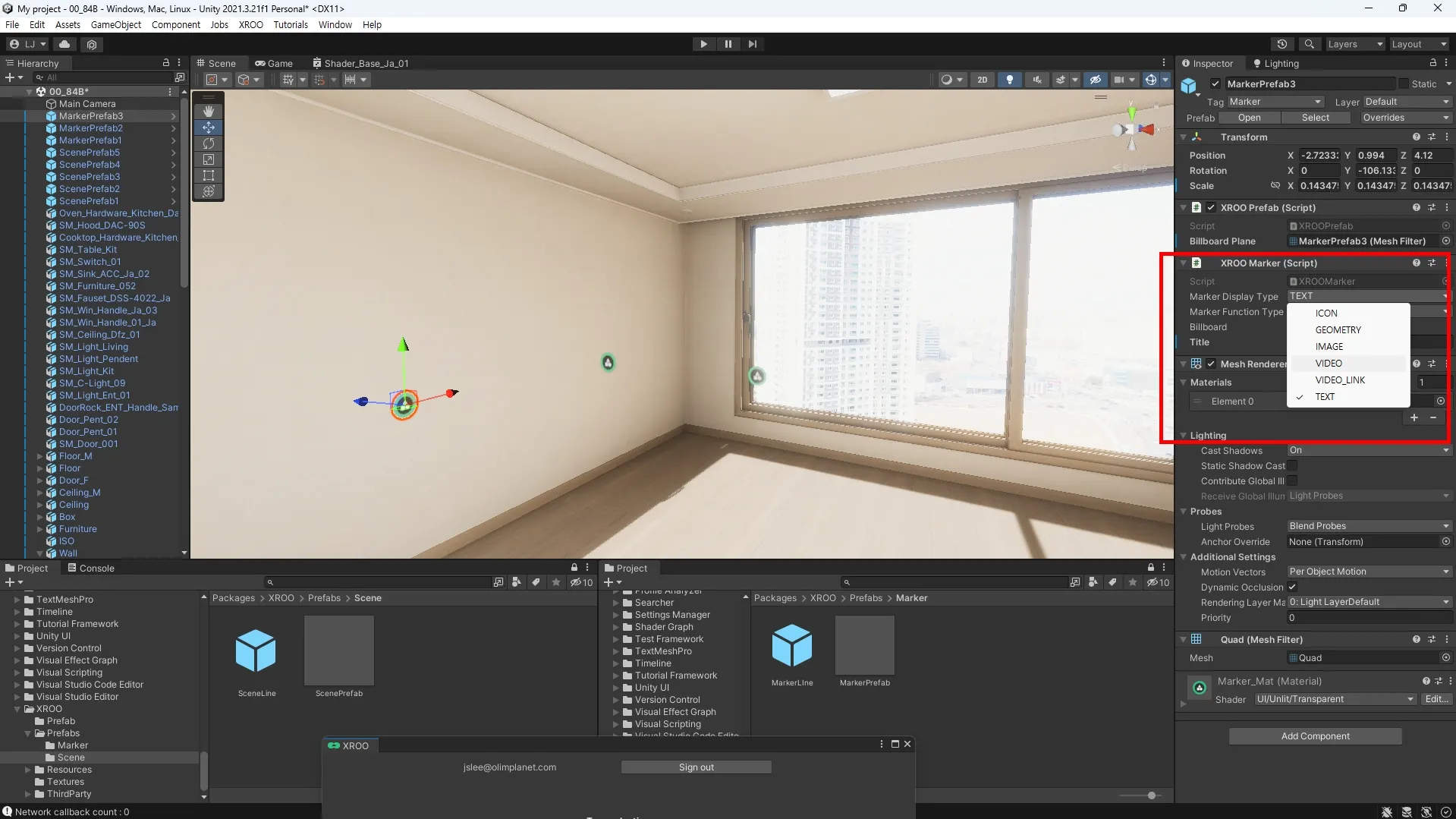Choose VIDEO from Marker Display Type list
Image resolution: width=1456 pixels, height=819 pixels.
tap(1329, 364)
